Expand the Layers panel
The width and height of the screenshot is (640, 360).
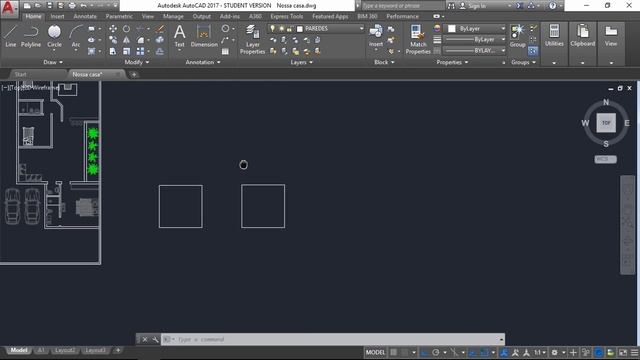pyautogui.click(x=302, y=62)
